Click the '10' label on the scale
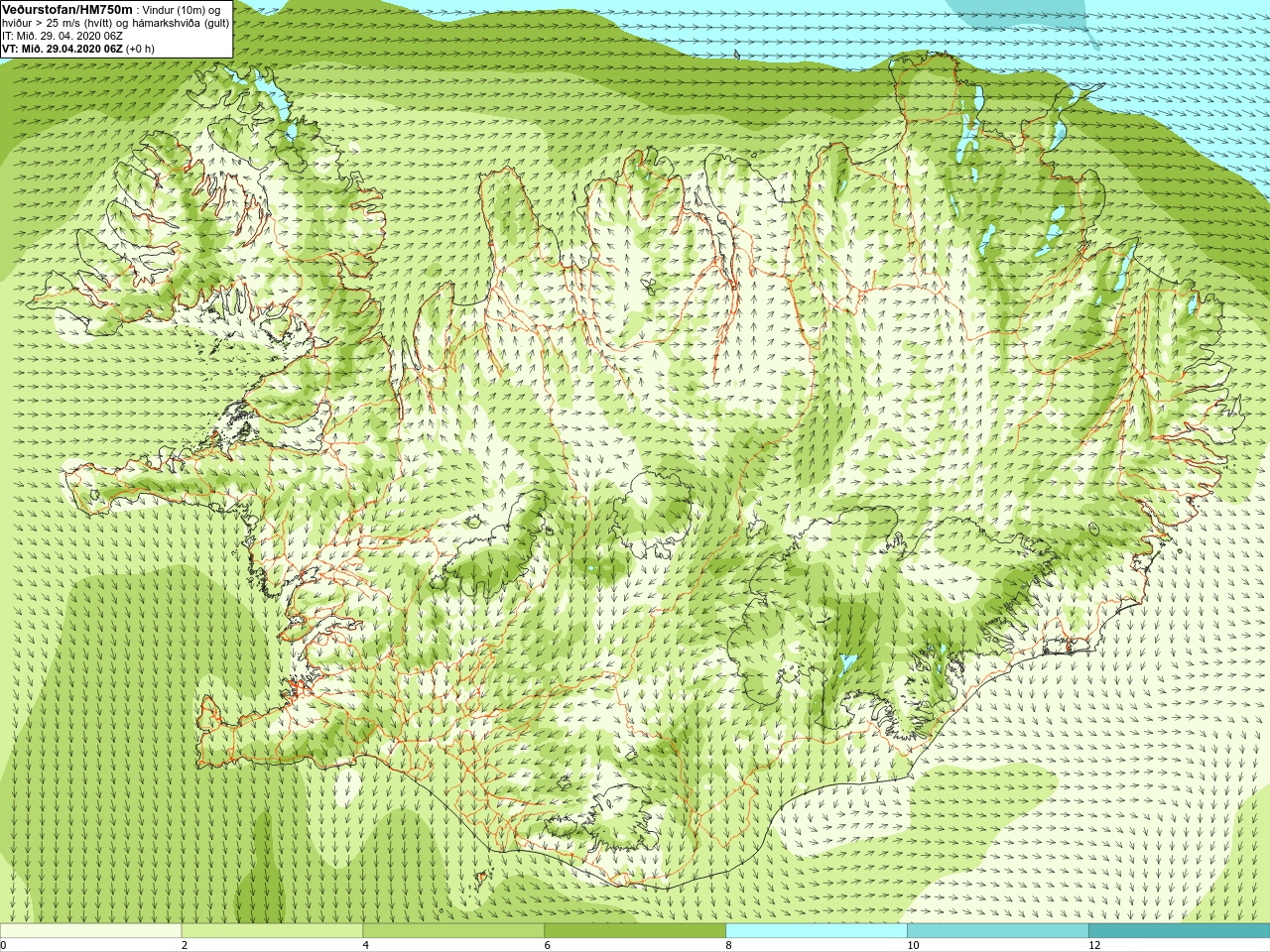Viewport: 1270px width, 952px height. 913,945
